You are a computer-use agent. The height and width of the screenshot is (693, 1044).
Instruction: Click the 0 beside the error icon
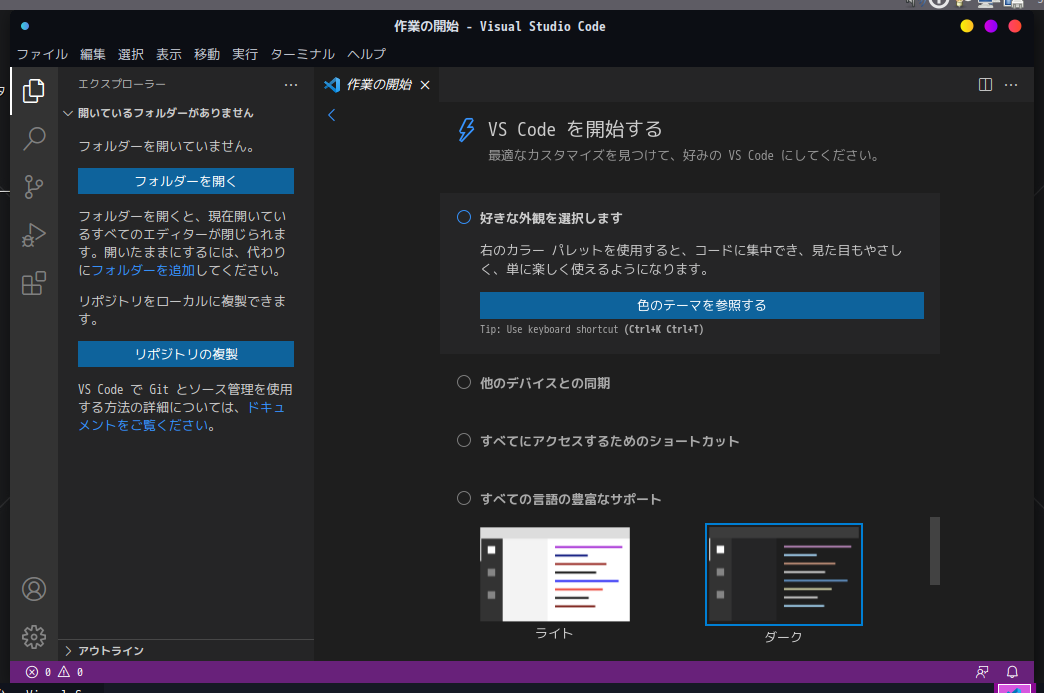click(48, 672)
